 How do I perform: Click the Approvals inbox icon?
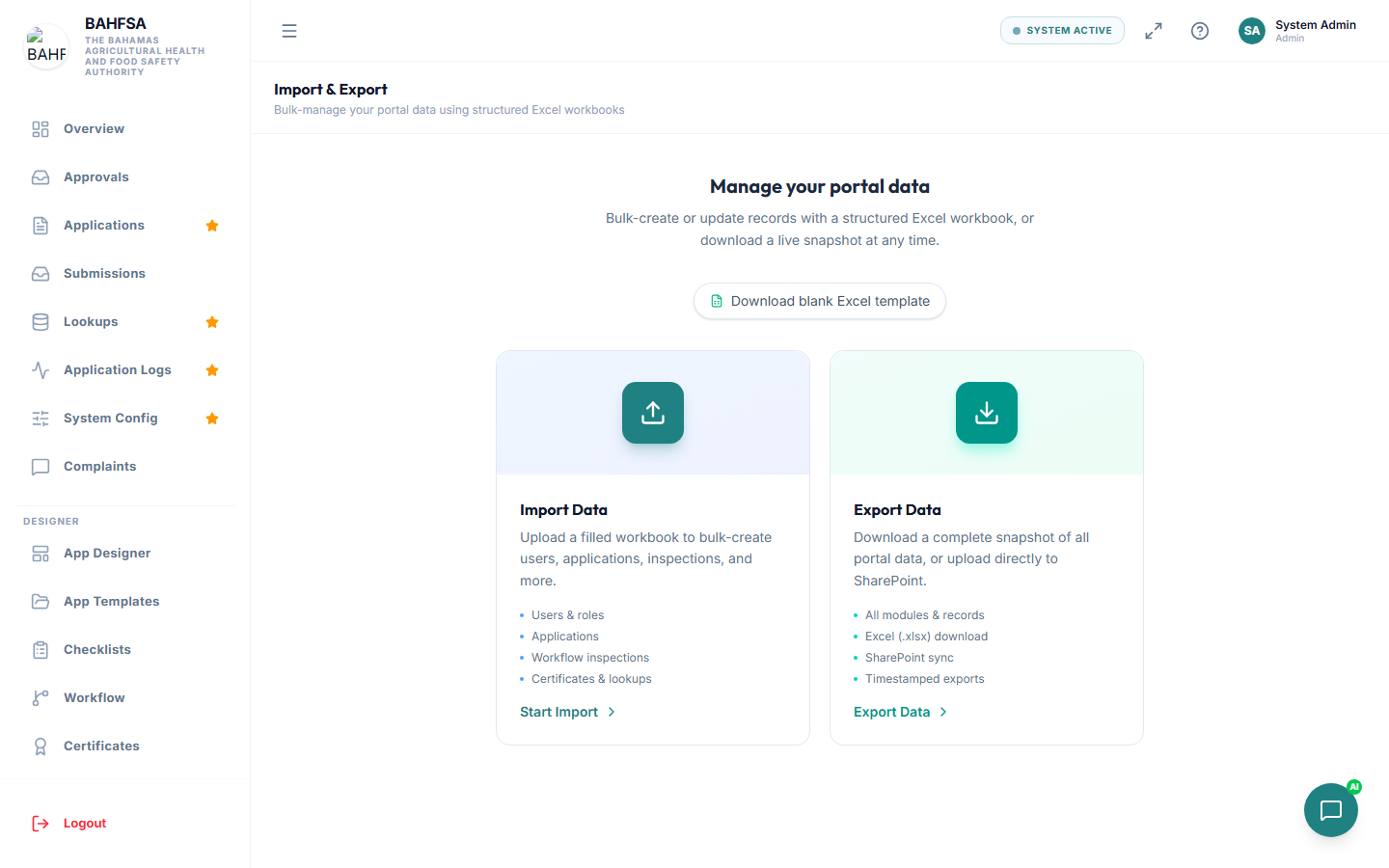(x=41, y=177)
